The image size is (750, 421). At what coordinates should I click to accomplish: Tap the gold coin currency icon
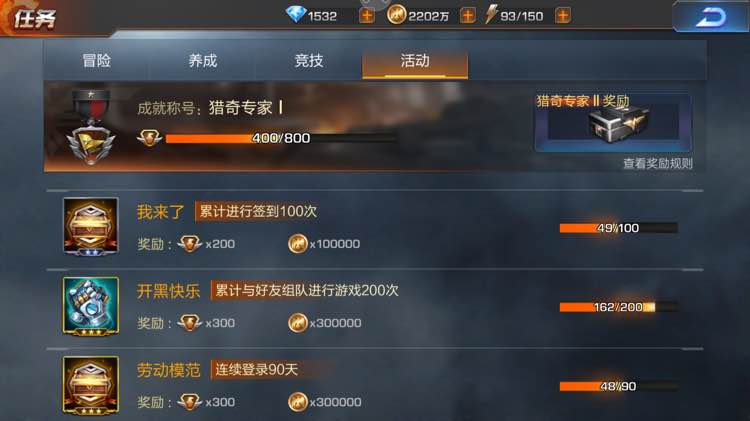click(397, 15)
